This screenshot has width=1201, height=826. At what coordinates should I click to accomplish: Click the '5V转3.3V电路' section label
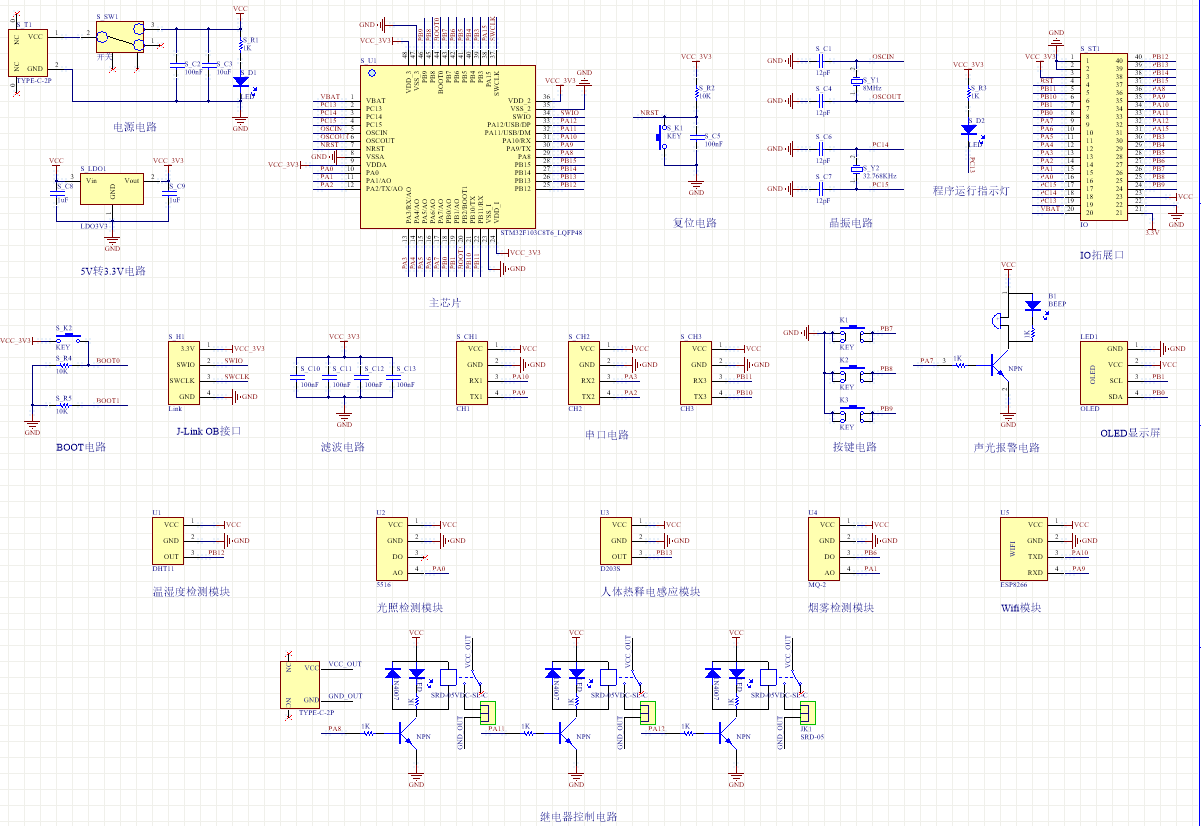(x=113, y=271)
